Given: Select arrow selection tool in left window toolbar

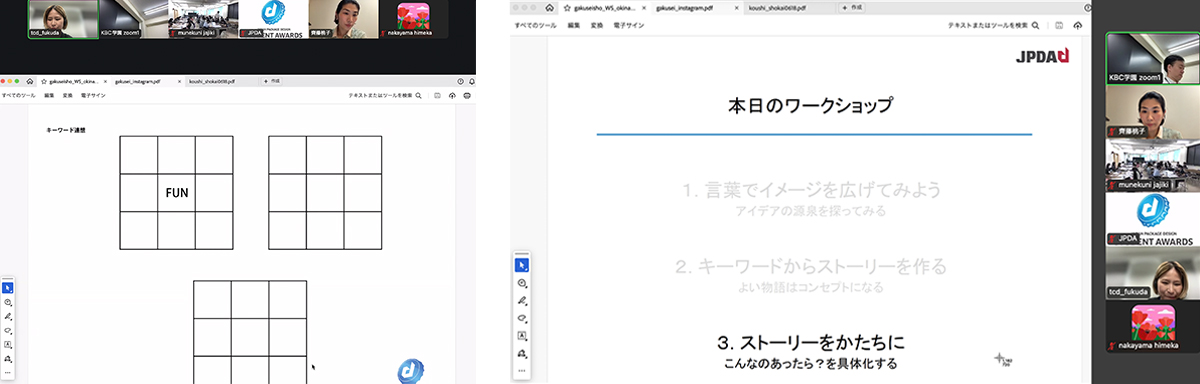Looking at the screenshot, I should pyautogui.click(x=8, y=288).
